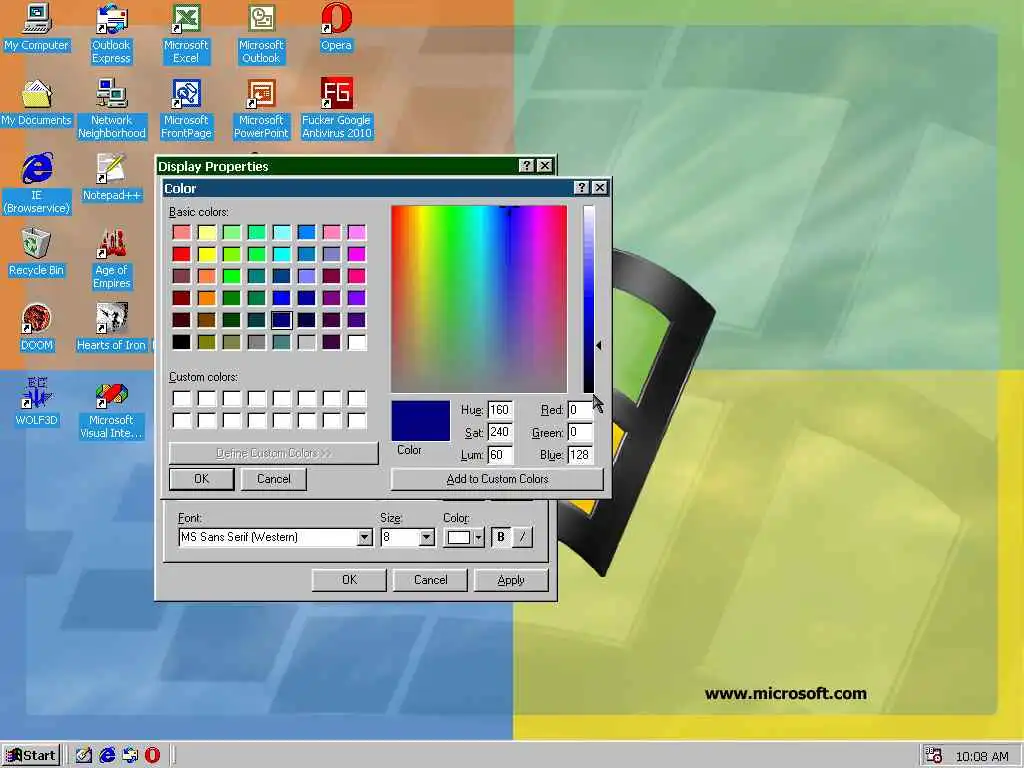Expand the font Size dropdown
1024x768 pixels.
coord(426,537)
